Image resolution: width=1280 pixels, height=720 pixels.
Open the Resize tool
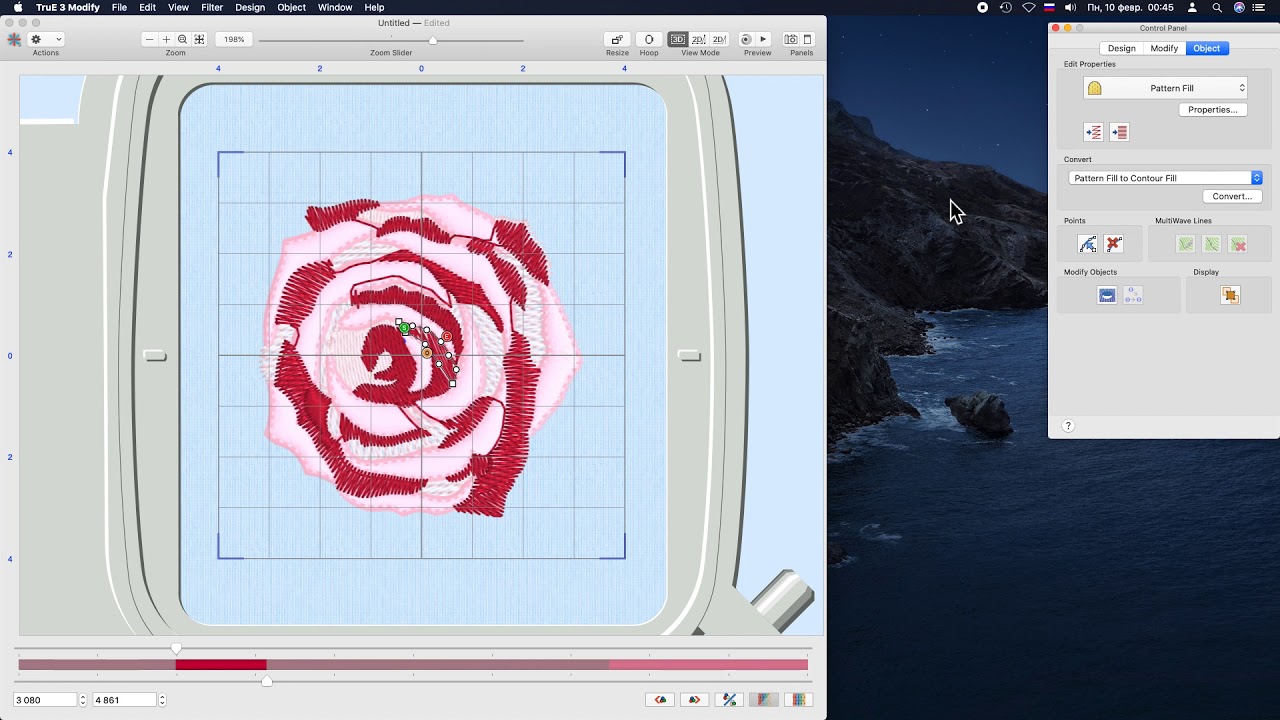click(x=617, y=39)
